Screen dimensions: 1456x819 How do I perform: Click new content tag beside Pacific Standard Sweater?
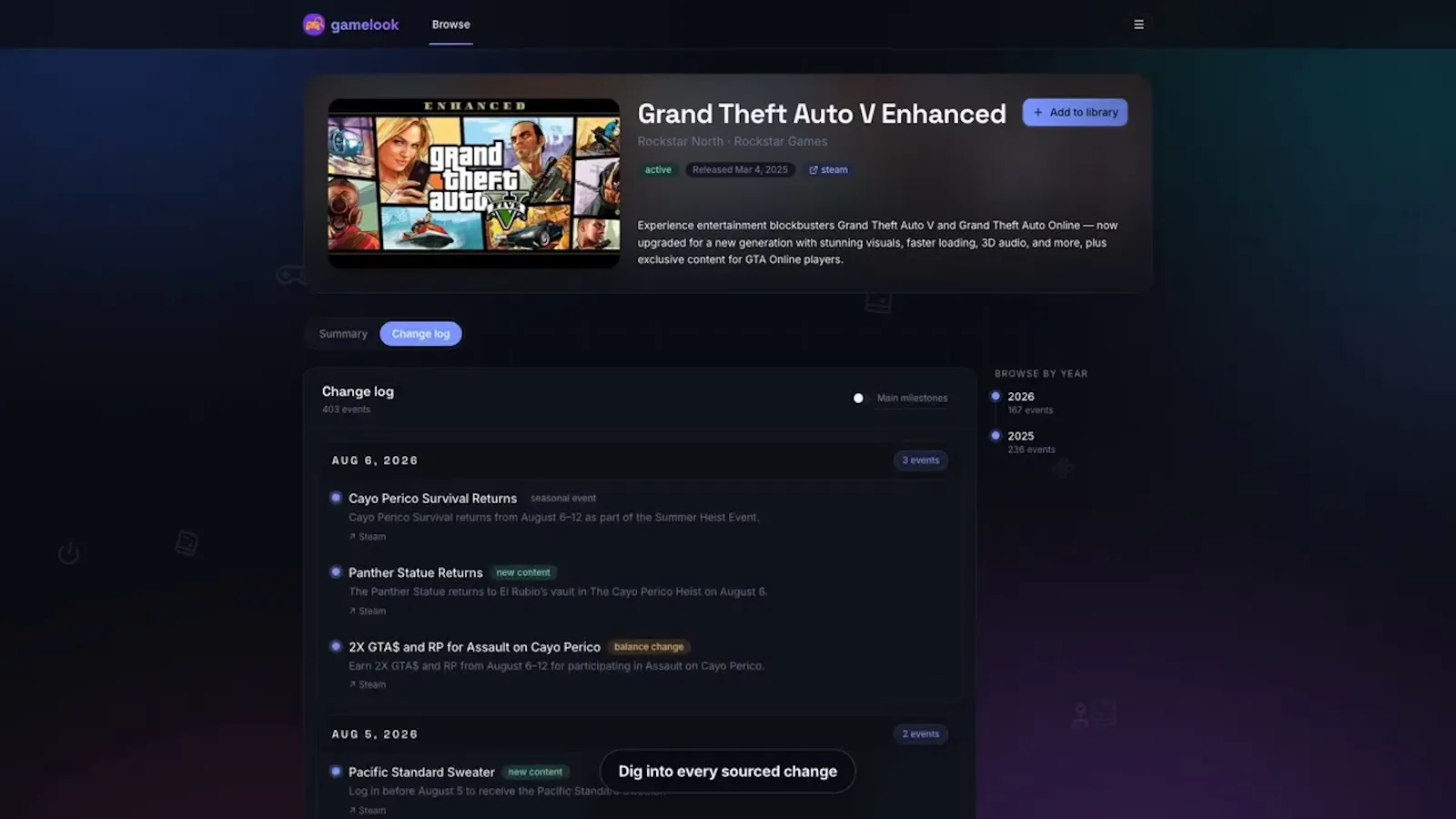coord(535,772)
